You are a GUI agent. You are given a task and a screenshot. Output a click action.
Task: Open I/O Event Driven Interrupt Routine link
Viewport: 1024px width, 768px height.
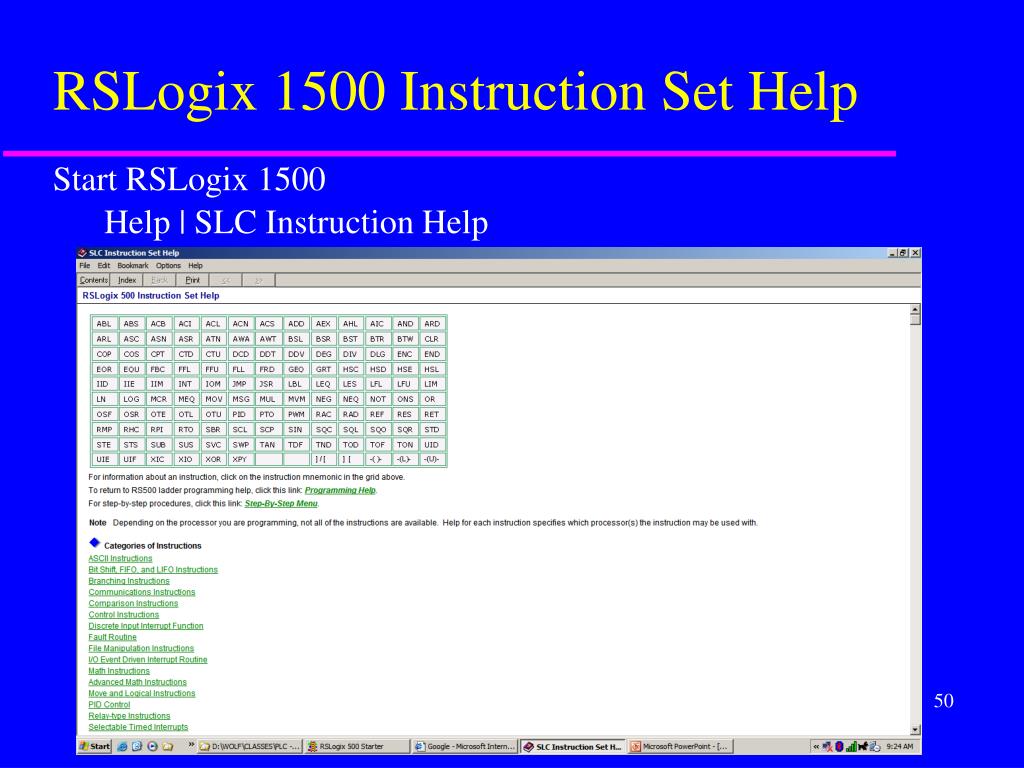tap(148, 660)
